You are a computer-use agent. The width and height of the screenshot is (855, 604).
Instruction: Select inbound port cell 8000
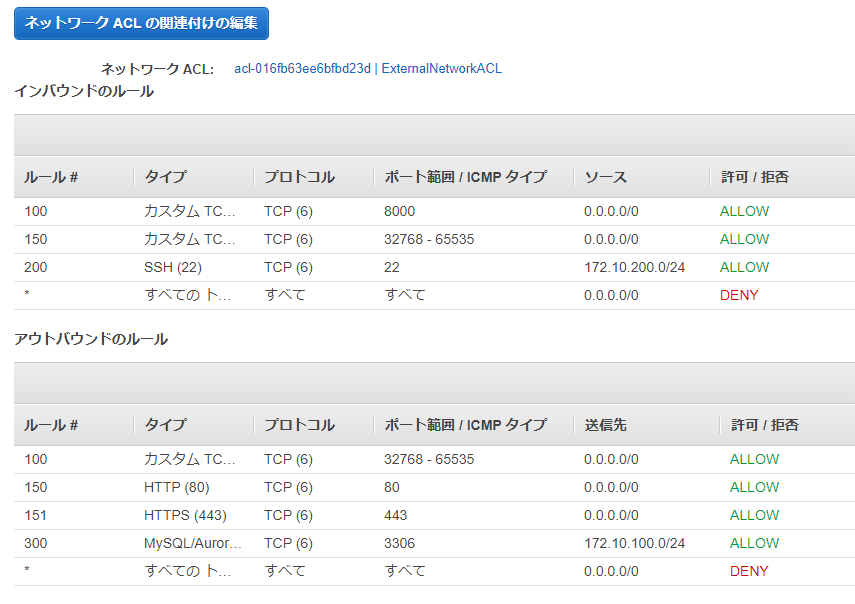point(399,212)
